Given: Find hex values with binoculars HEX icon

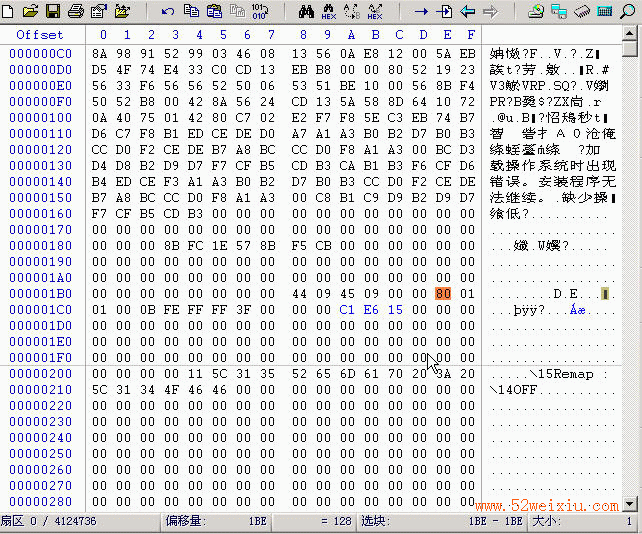Looking at the screenshot, I should 328,11.
